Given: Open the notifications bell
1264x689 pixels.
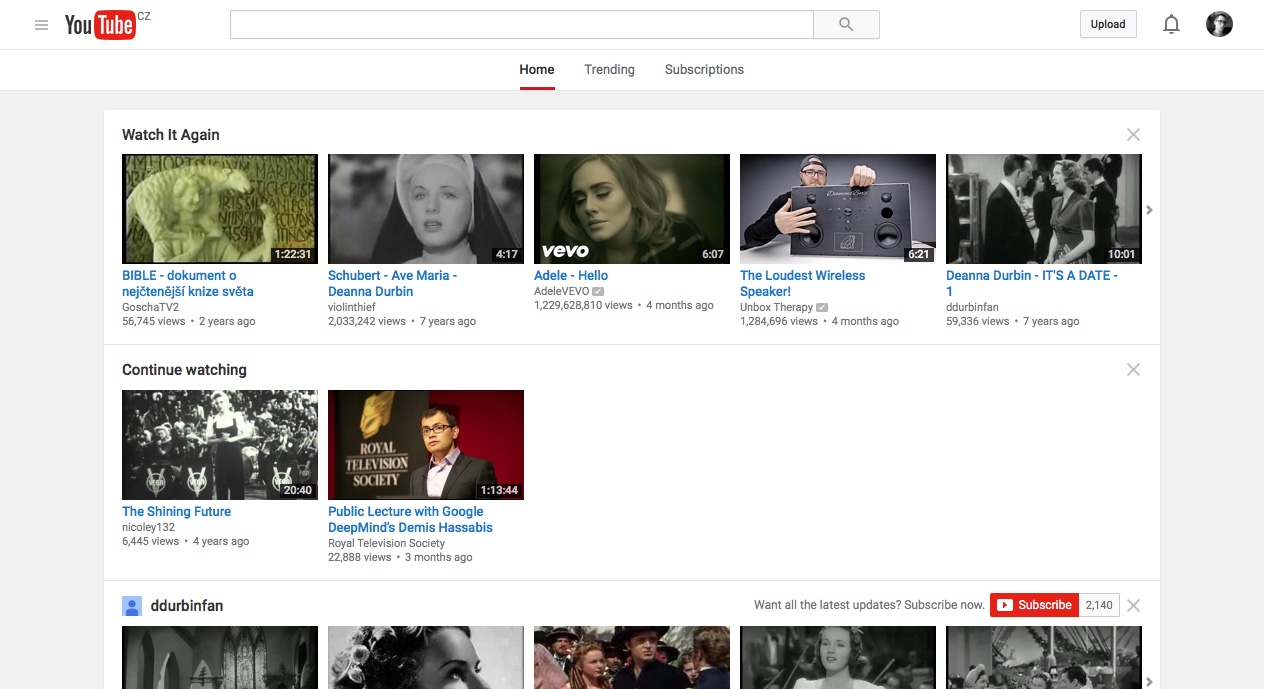Looking at the screenshot, I should coord(1171,25).
